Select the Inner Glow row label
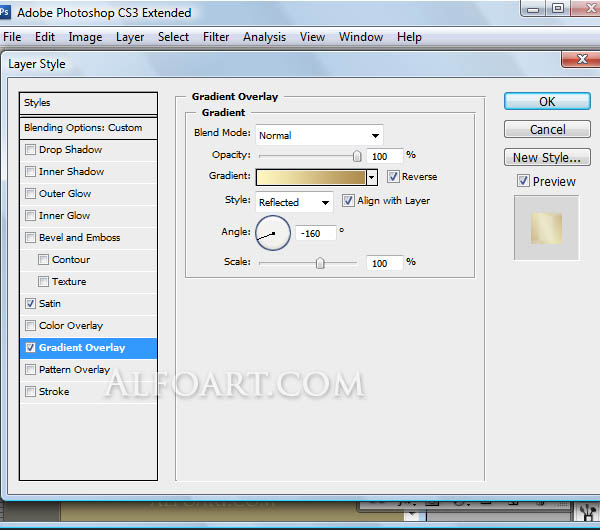 (x=64, y=215)
